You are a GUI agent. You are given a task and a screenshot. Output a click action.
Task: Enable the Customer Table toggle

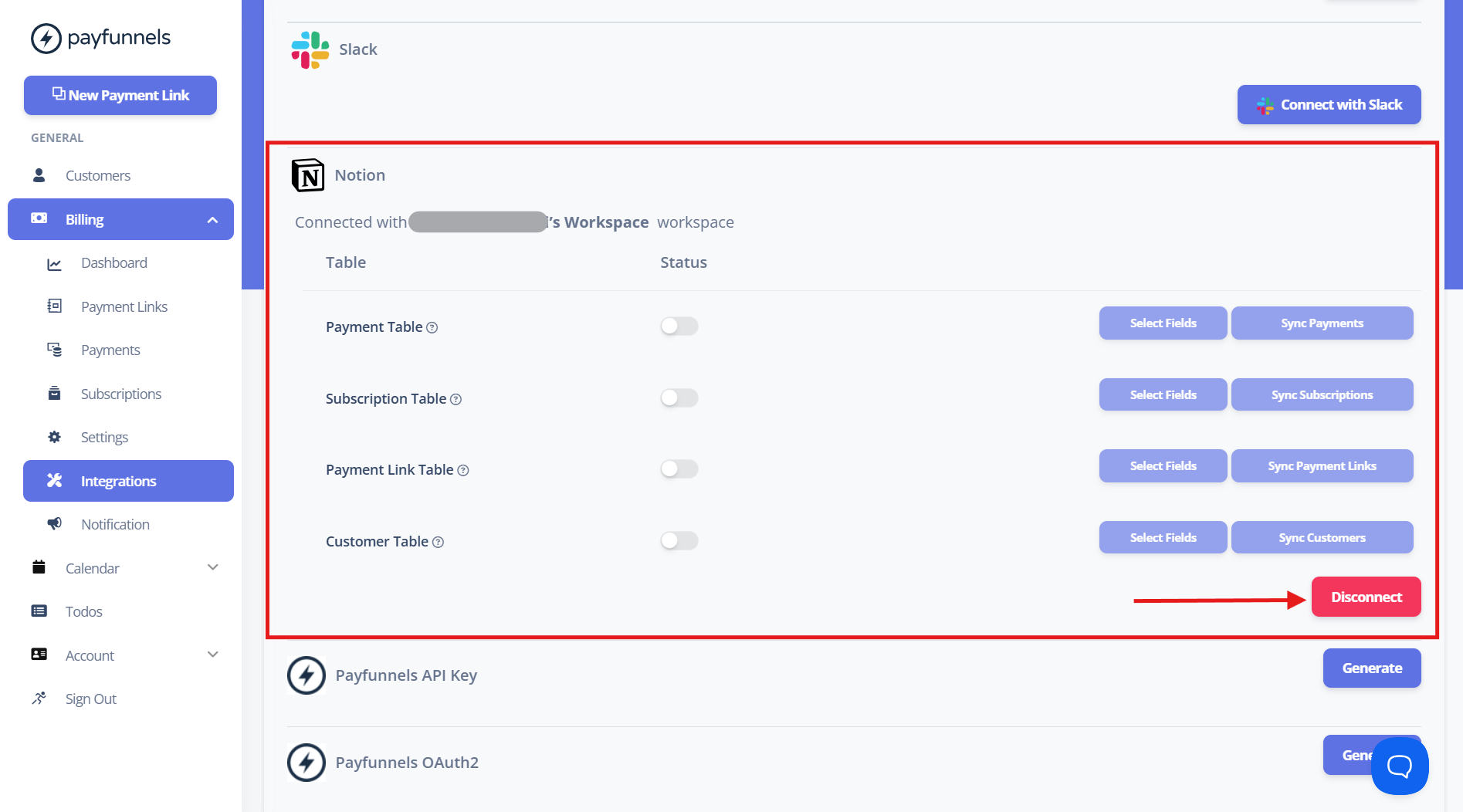(679, 540)
